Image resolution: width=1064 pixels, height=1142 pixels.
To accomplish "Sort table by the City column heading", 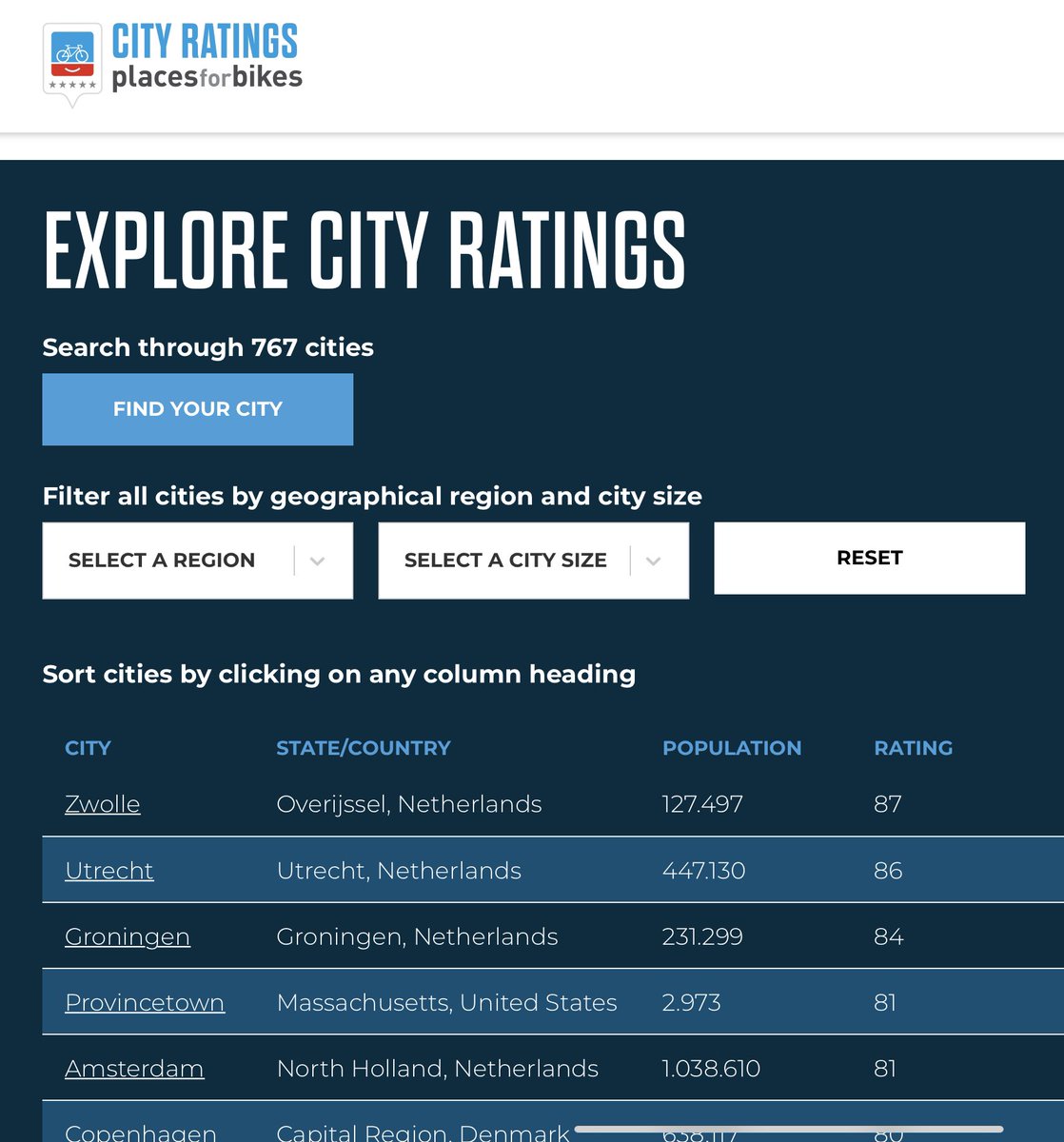I will click(x=88, y=748).
